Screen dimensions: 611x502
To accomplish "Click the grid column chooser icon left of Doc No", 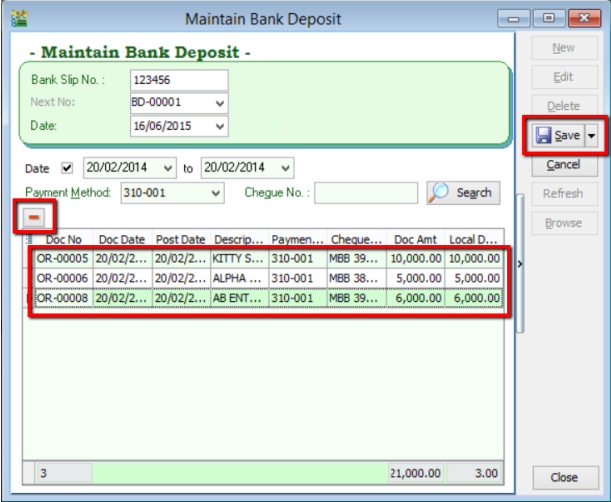I will [x=27, y=240].
